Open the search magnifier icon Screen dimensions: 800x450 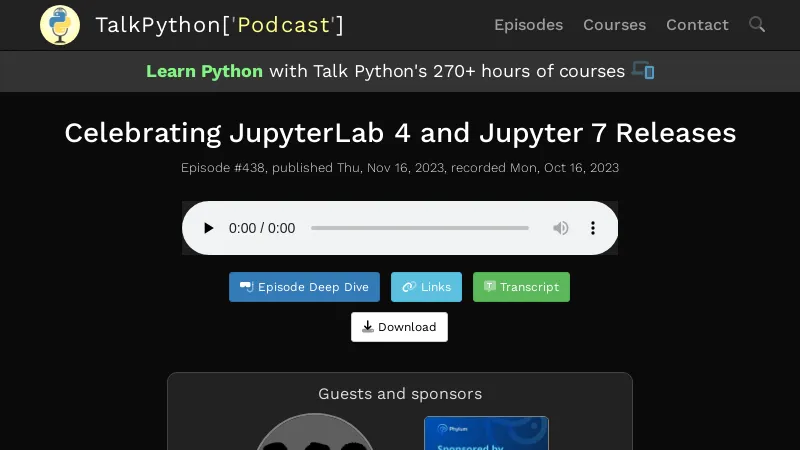[x=757, y=25]
